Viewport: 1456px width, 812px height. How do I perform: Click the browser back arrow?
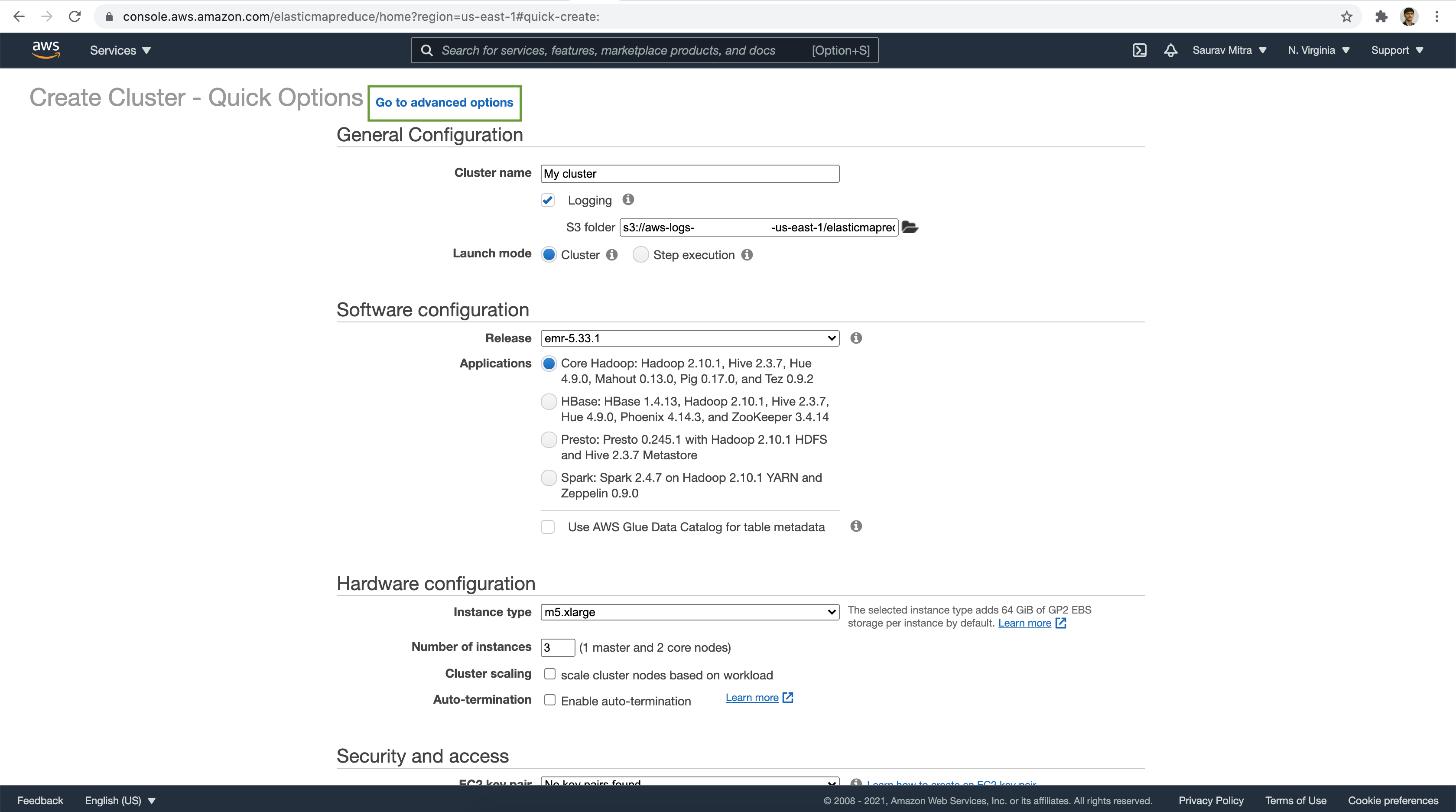coord(19,16)
